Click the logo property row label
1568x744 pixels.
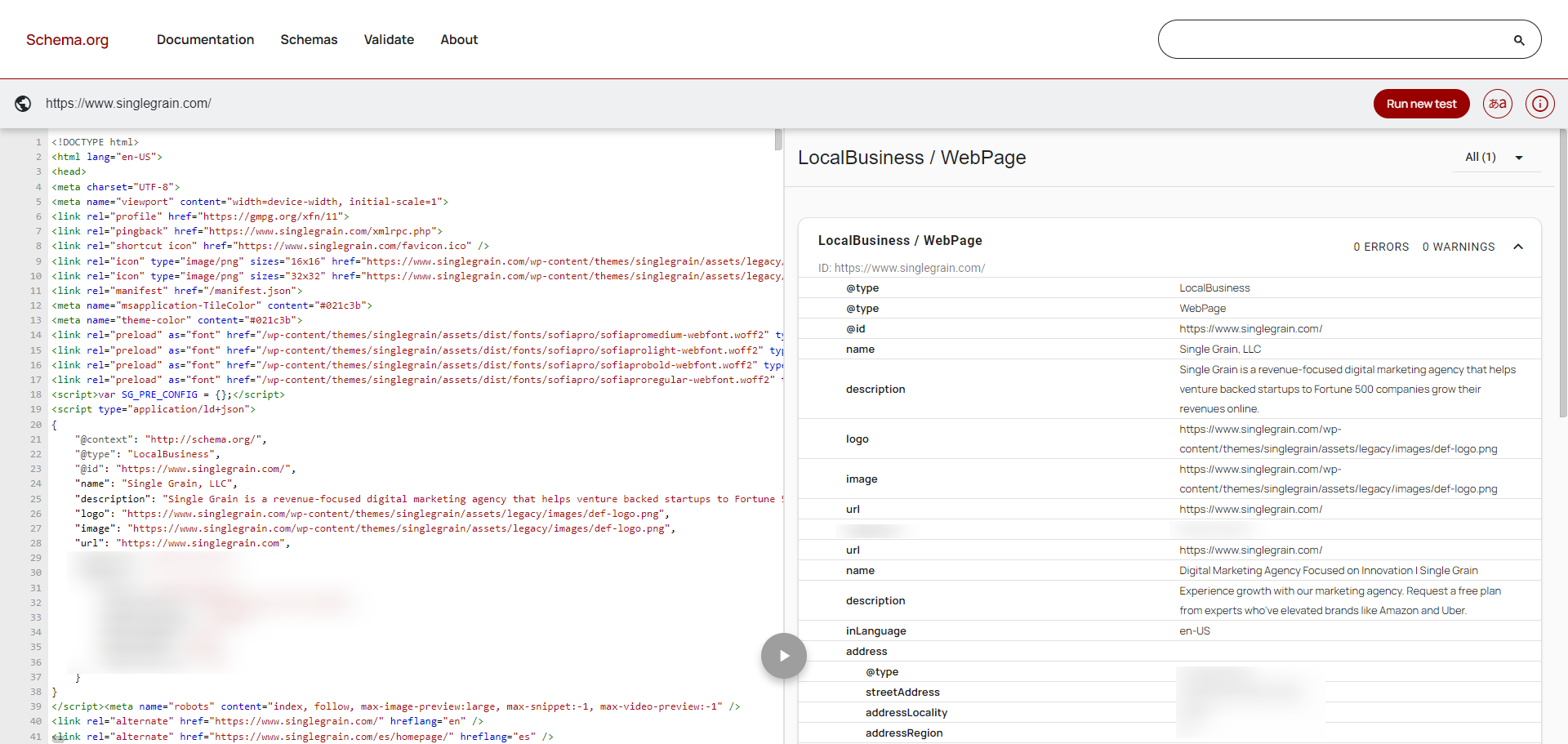click(857, 439)
